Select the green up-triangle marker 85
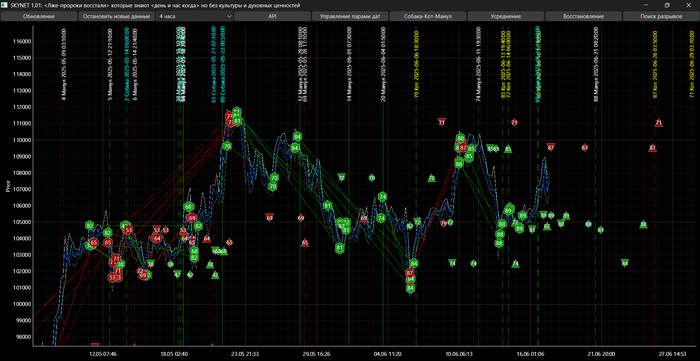 click(508, 149)
